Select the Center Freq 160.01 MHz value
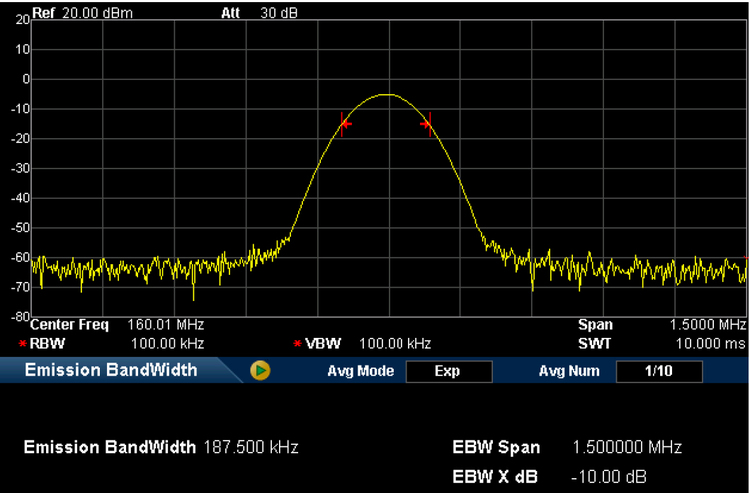Image resolution: width=750 pixels, height=493 pixels. point(166,325)
